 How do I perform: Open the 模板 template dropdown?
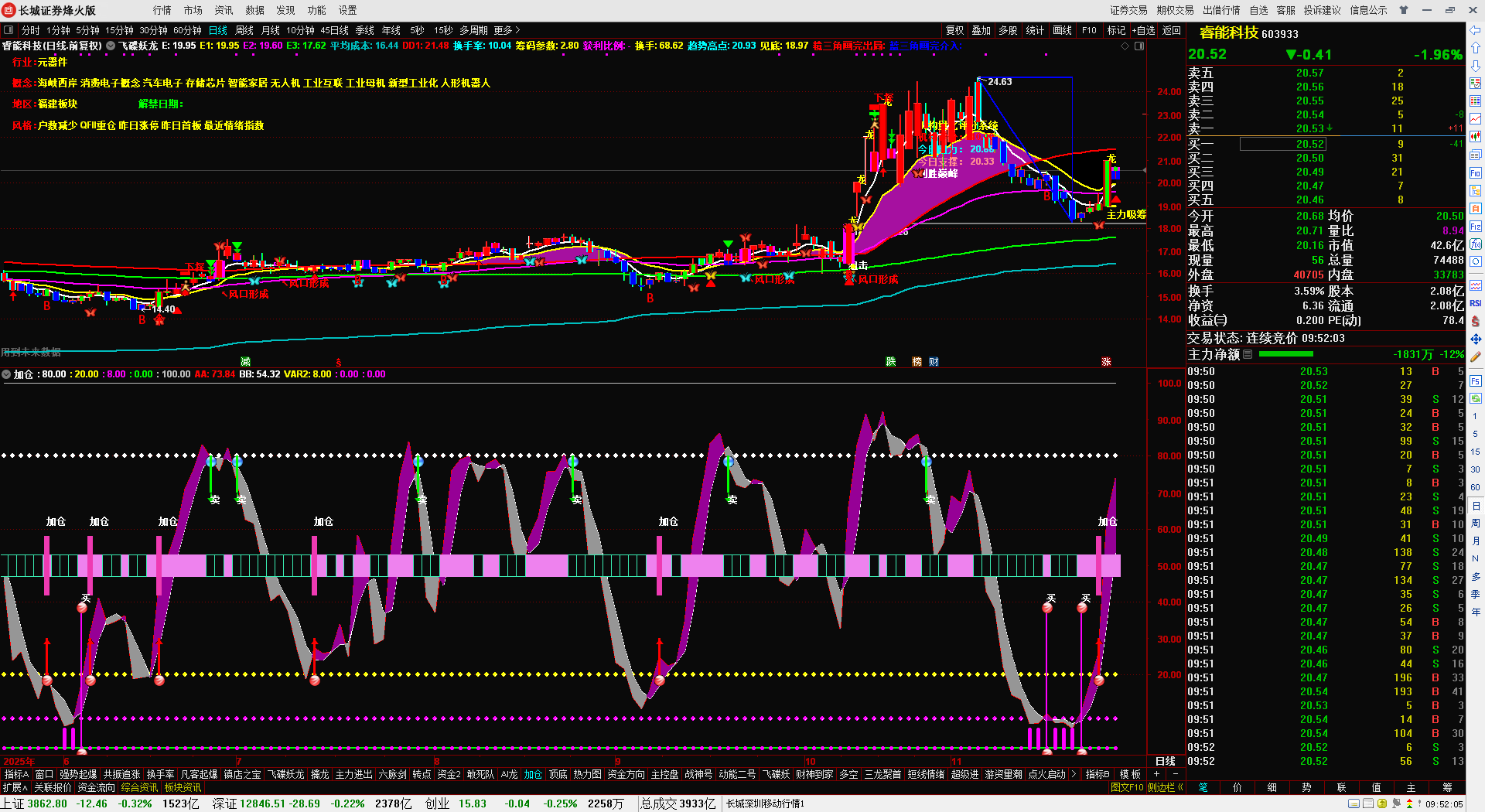(1131, 774)
